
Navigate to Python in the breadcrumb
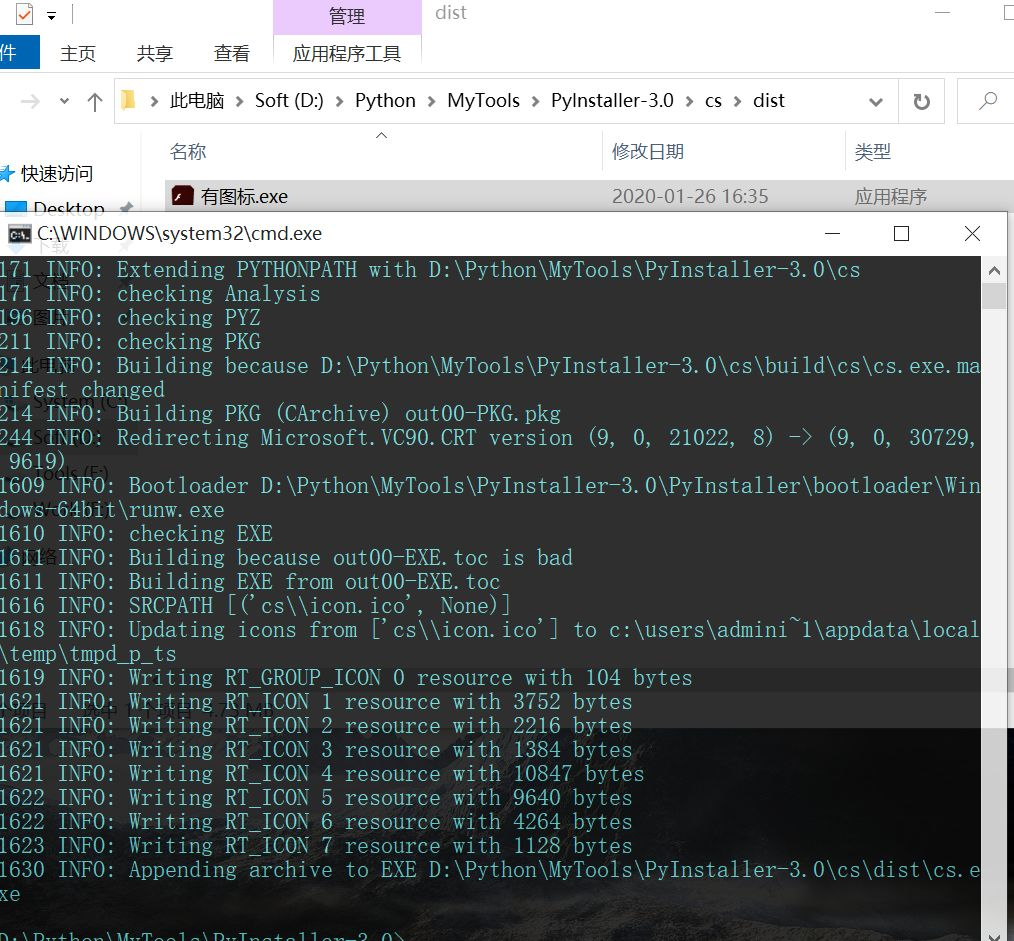click(x=385, y=101)
